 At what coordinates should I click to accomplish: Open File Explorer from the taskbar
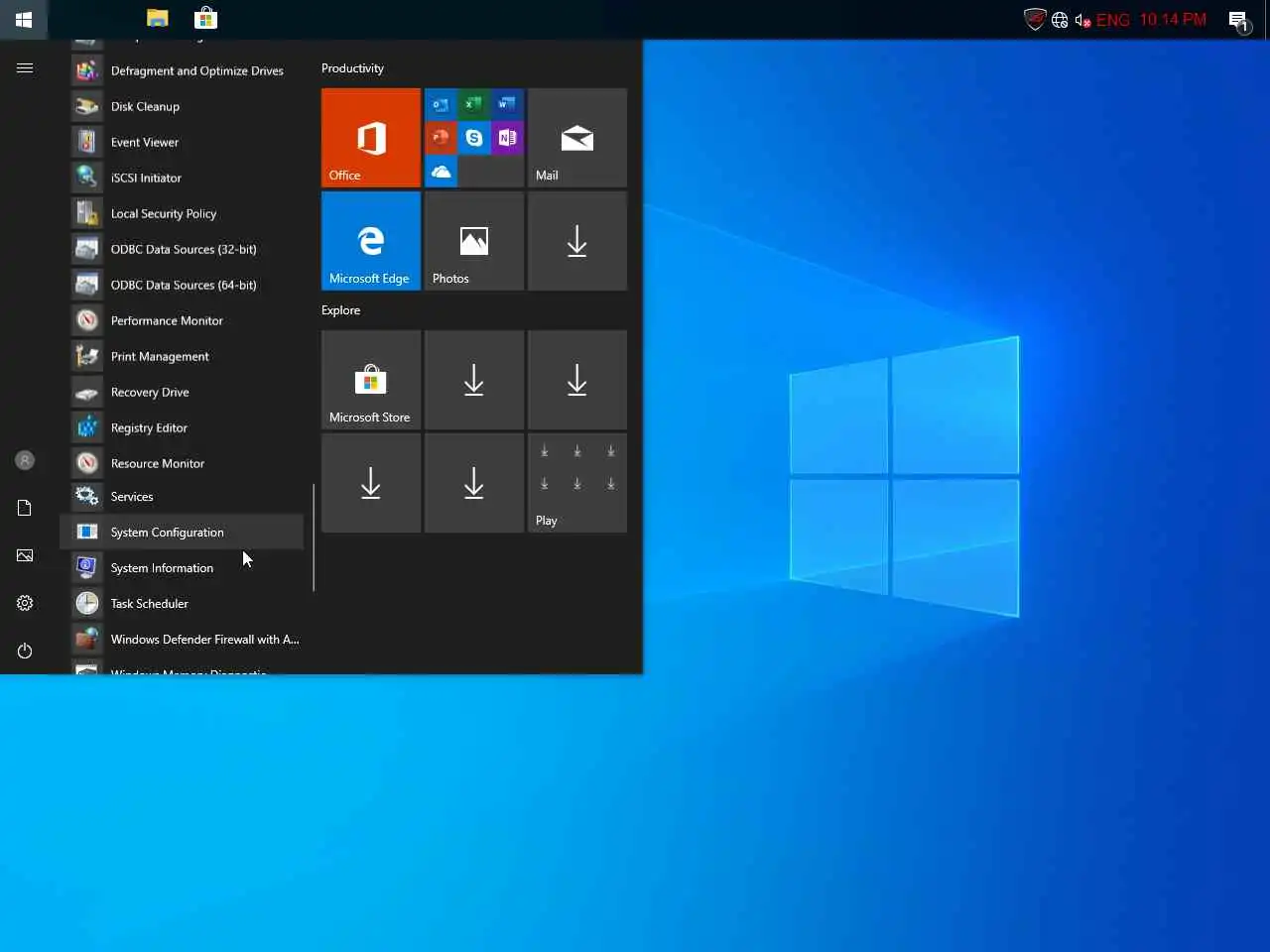click(x=157, y=18)
